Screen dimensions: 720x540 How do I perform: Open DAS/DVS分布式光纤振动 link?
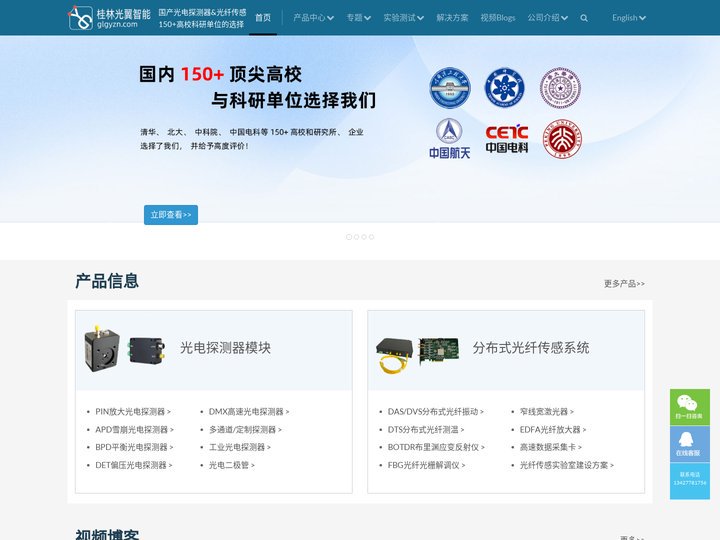435,412
